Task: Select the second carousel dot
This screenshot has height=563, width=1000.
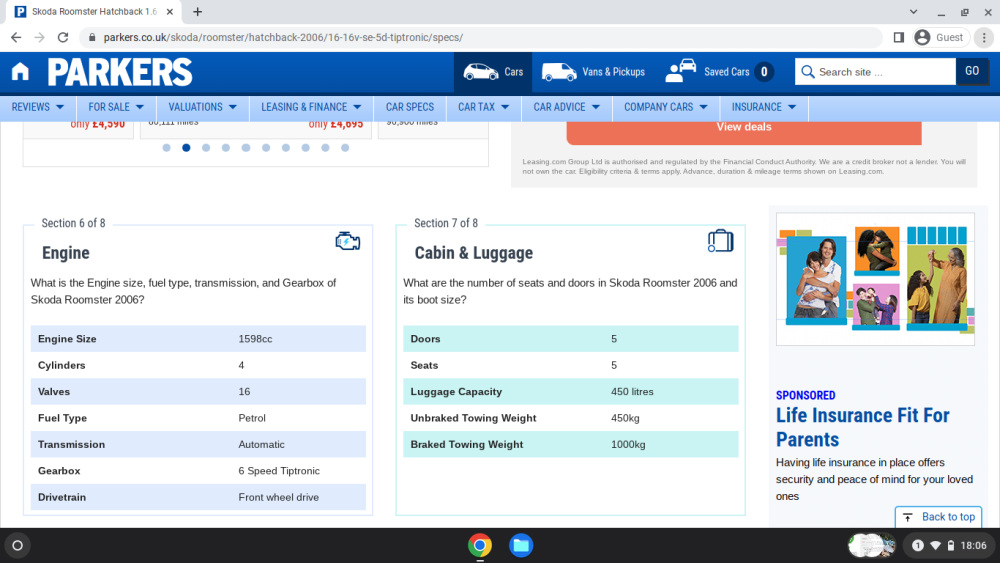Action: click(x=186, y=148)
